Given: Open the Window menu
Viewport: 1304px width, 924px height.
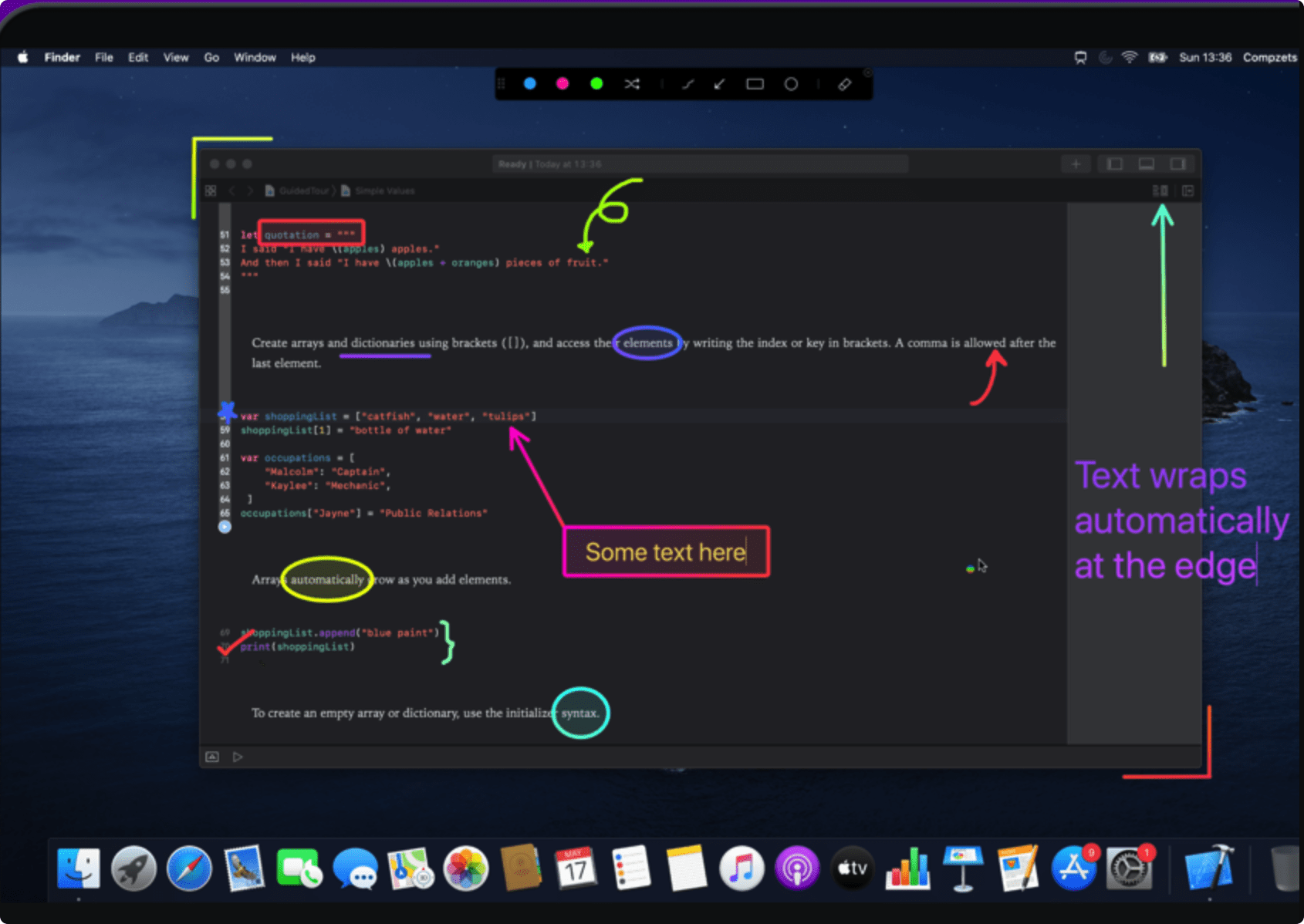Looking at the screenshot, I should (255, 57).
